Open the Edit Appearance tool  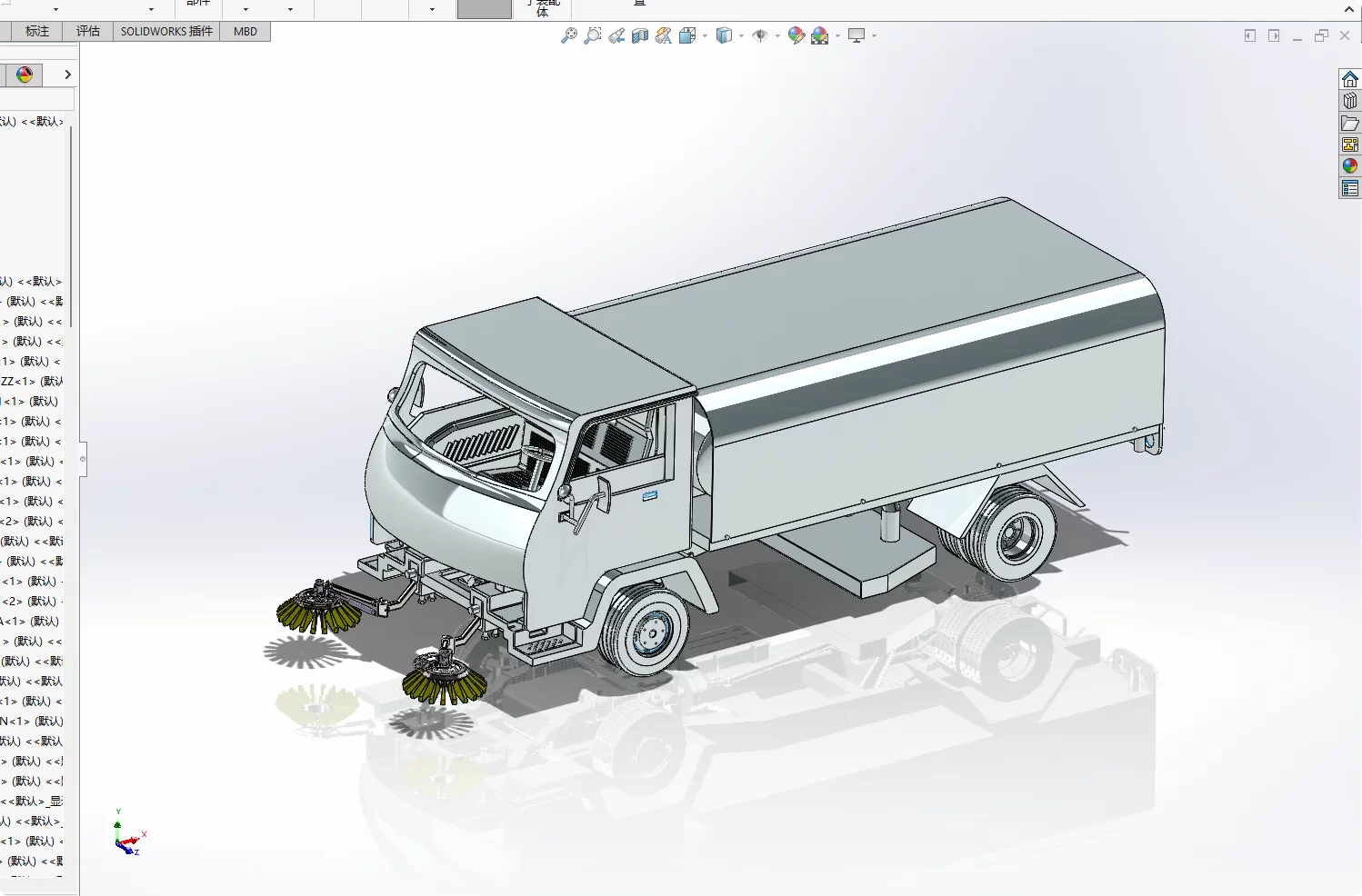[796, 35]
